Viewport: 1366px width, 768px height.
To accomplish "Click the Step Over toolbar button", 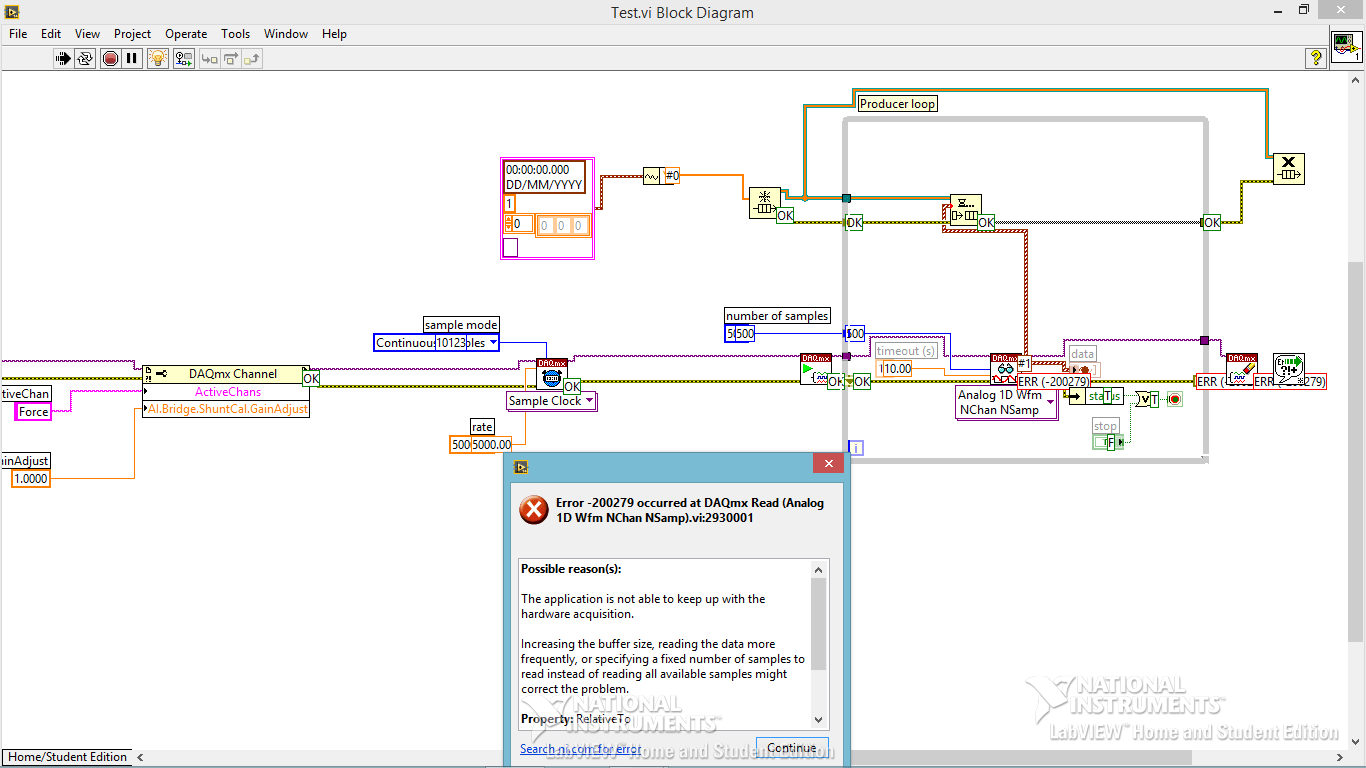I will 230,59.
